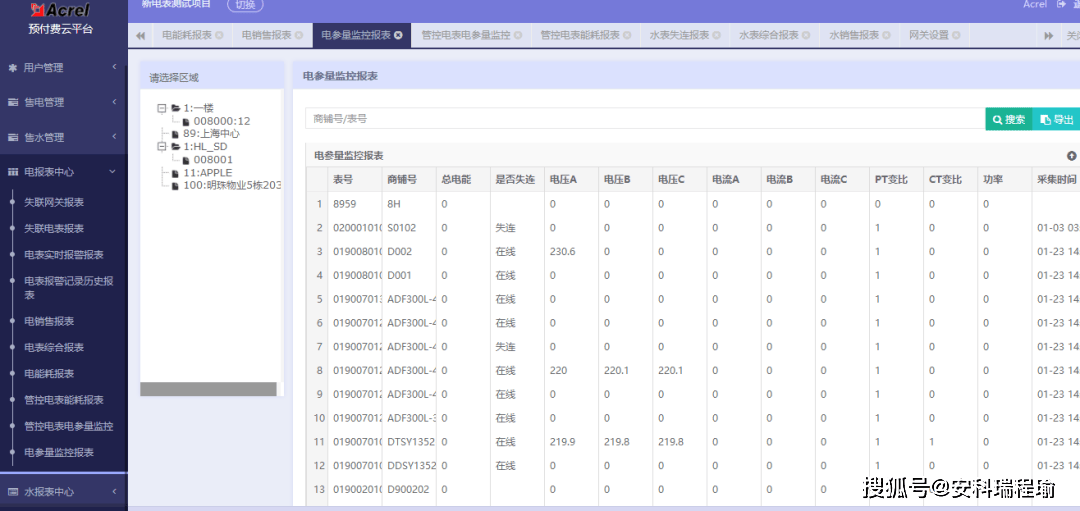
Task: Click the 导出 export button
Action: (x=1056, y=119)
